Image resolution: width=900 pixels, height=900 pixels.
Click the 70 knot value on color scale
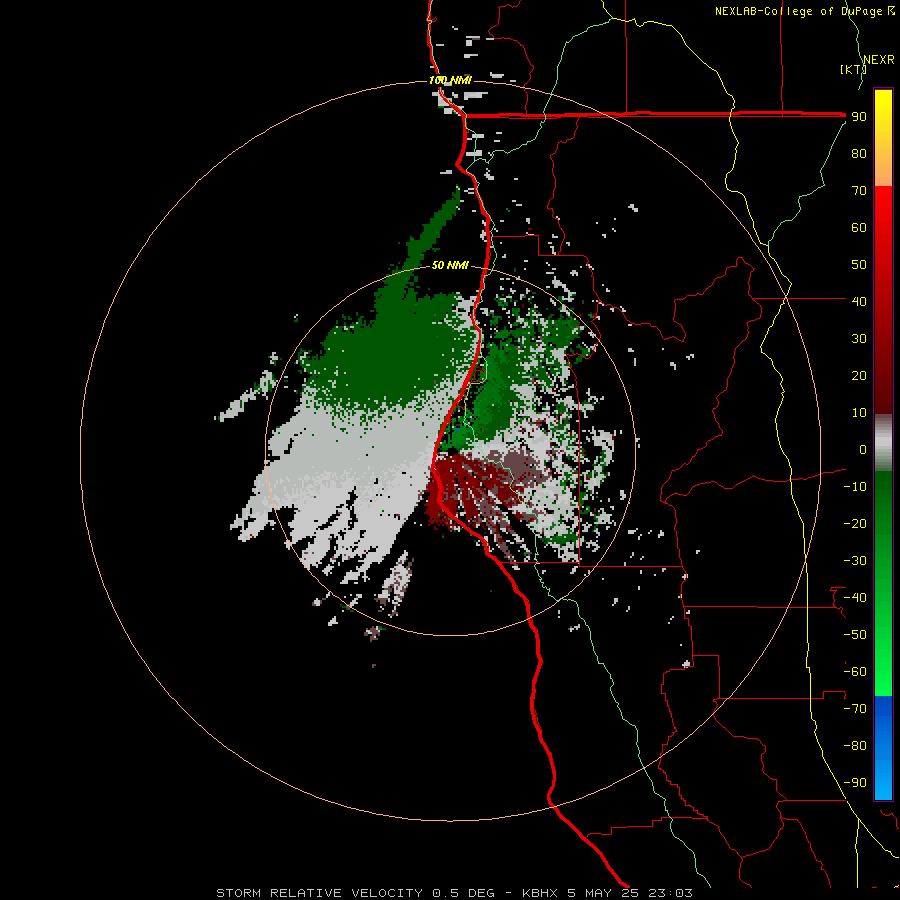(859, 191)
